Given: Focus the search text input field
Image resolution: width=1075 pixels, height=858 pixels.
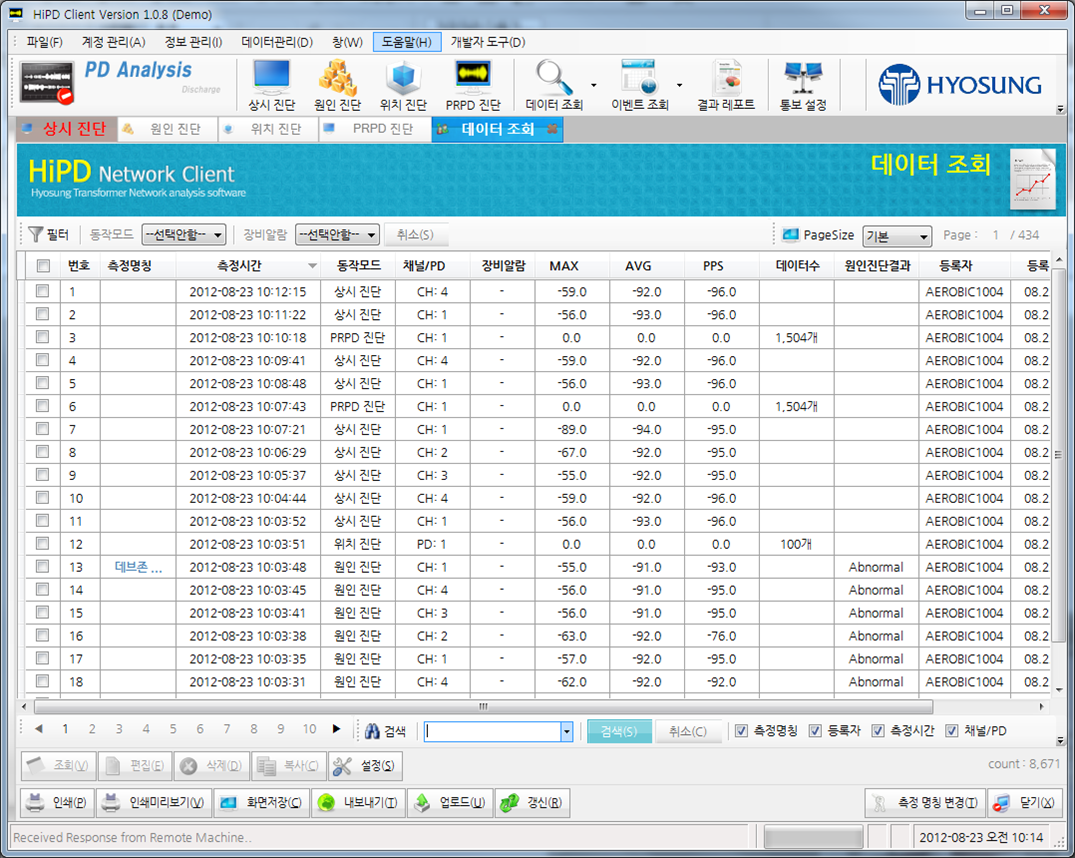Looking at the screenshot, I should (x=492, y=731).
